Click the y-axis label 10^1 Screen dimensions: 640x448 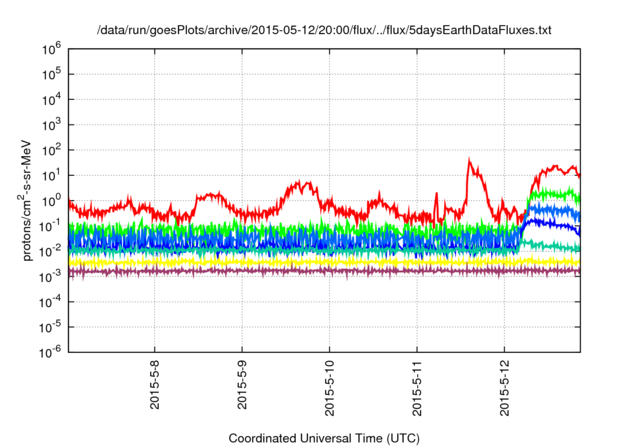(51, 176)
